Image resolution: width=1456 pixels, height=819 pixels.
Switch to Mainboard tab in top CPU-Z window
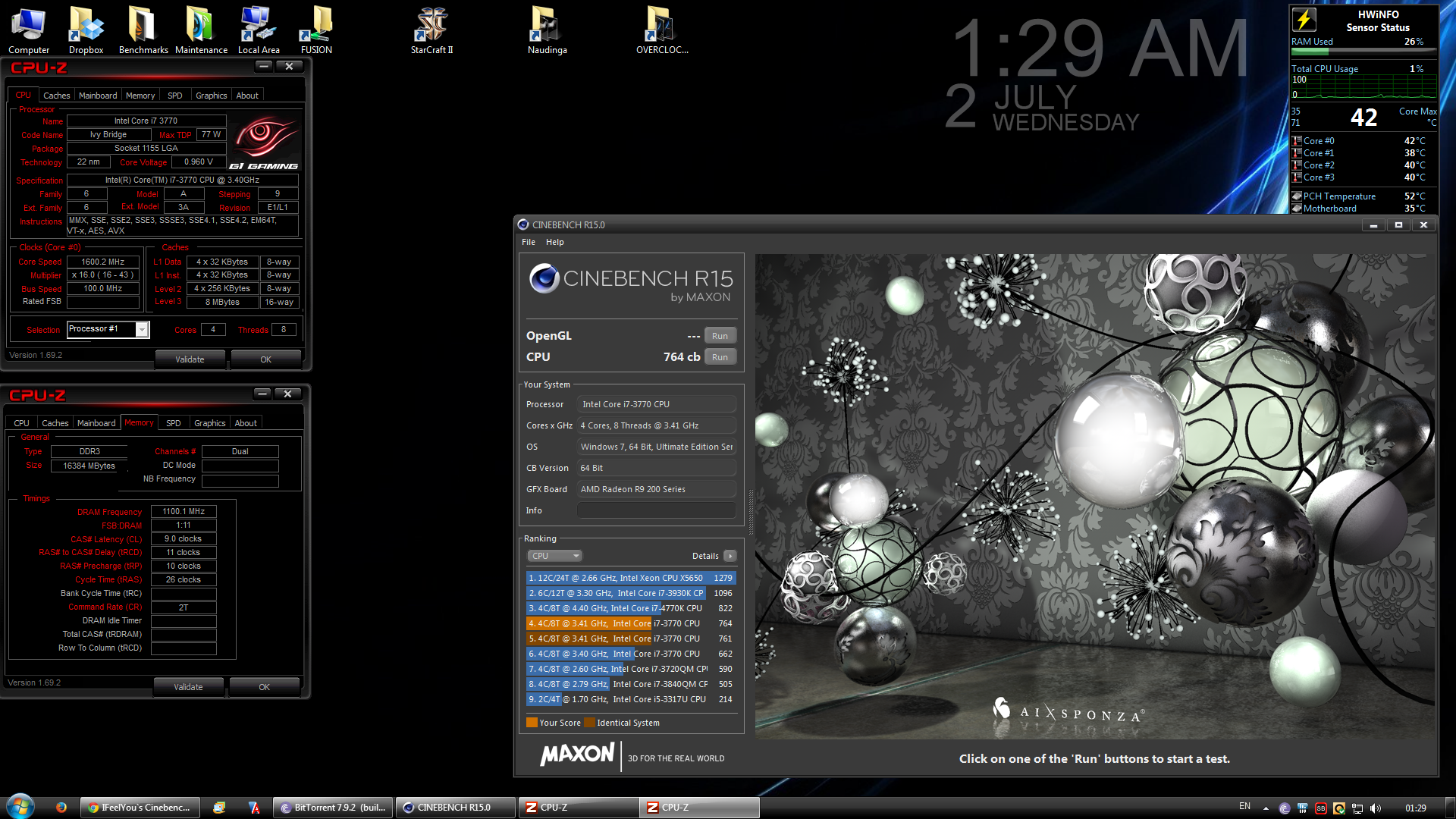coord(98,96)
